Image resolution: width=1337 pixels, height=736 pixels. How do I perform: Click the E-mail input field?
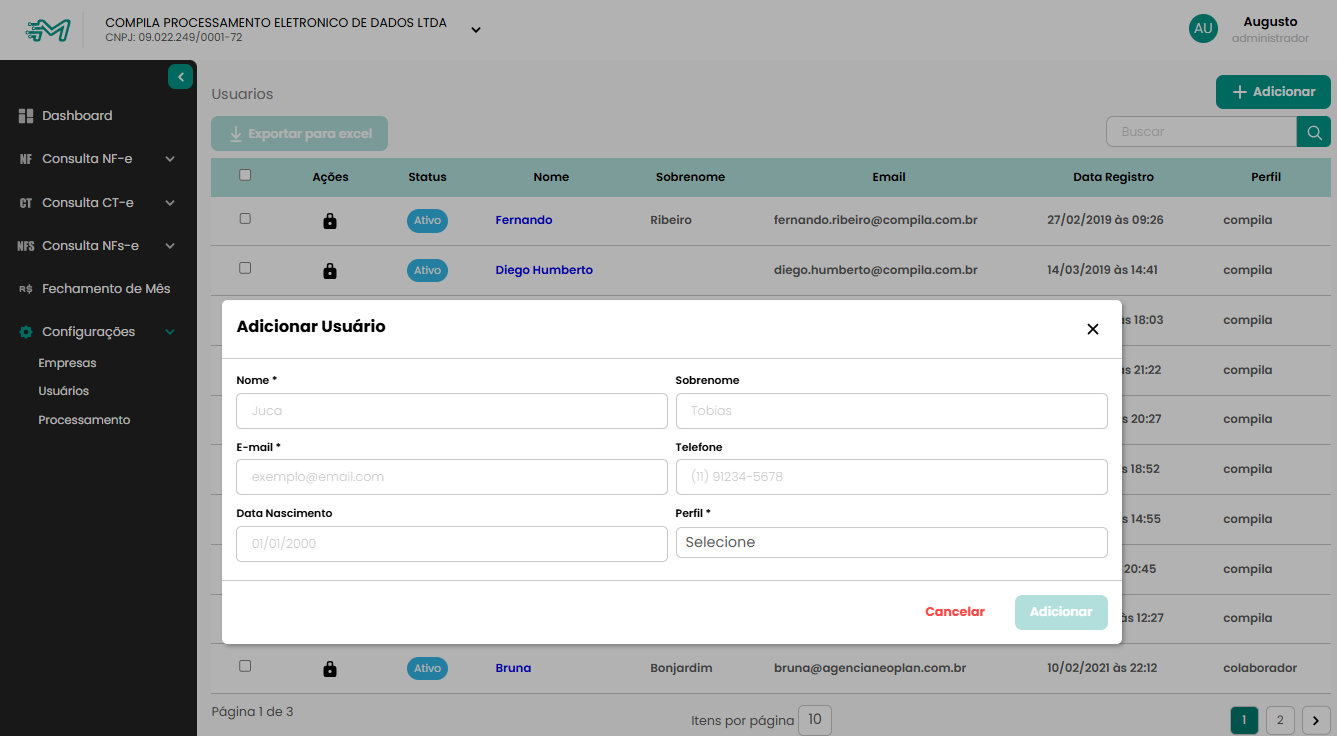coord(452,477)
